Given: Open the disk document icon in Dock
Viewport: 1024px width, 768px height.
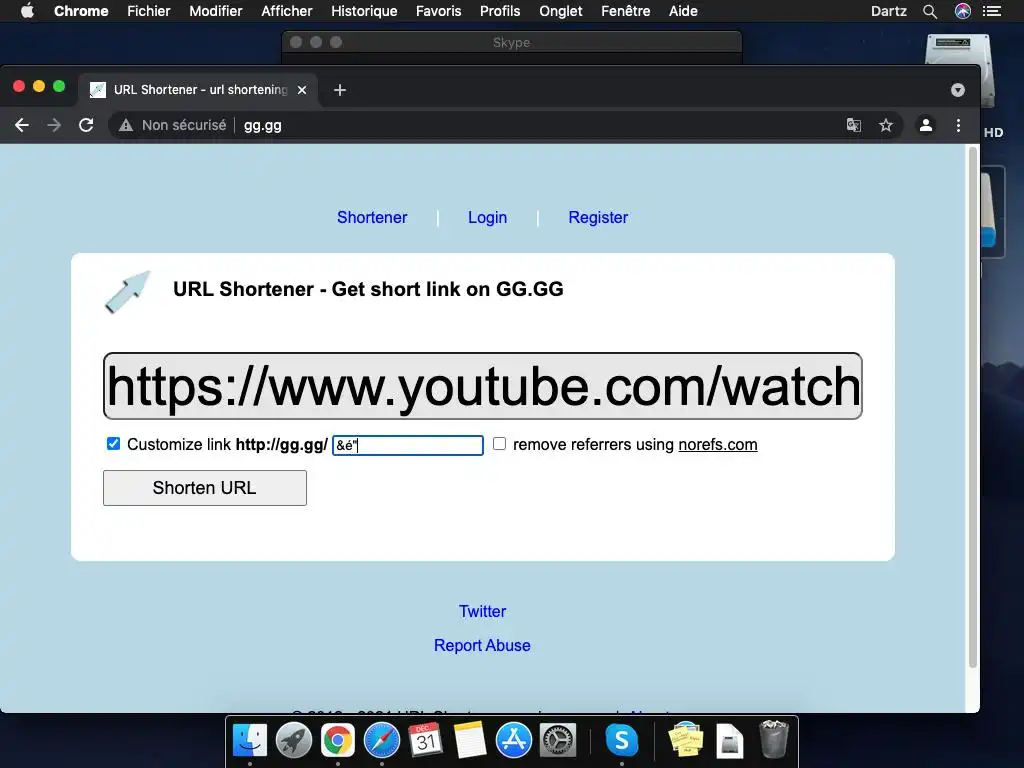Looking at the screenshot, I should (x=729, y=741).
